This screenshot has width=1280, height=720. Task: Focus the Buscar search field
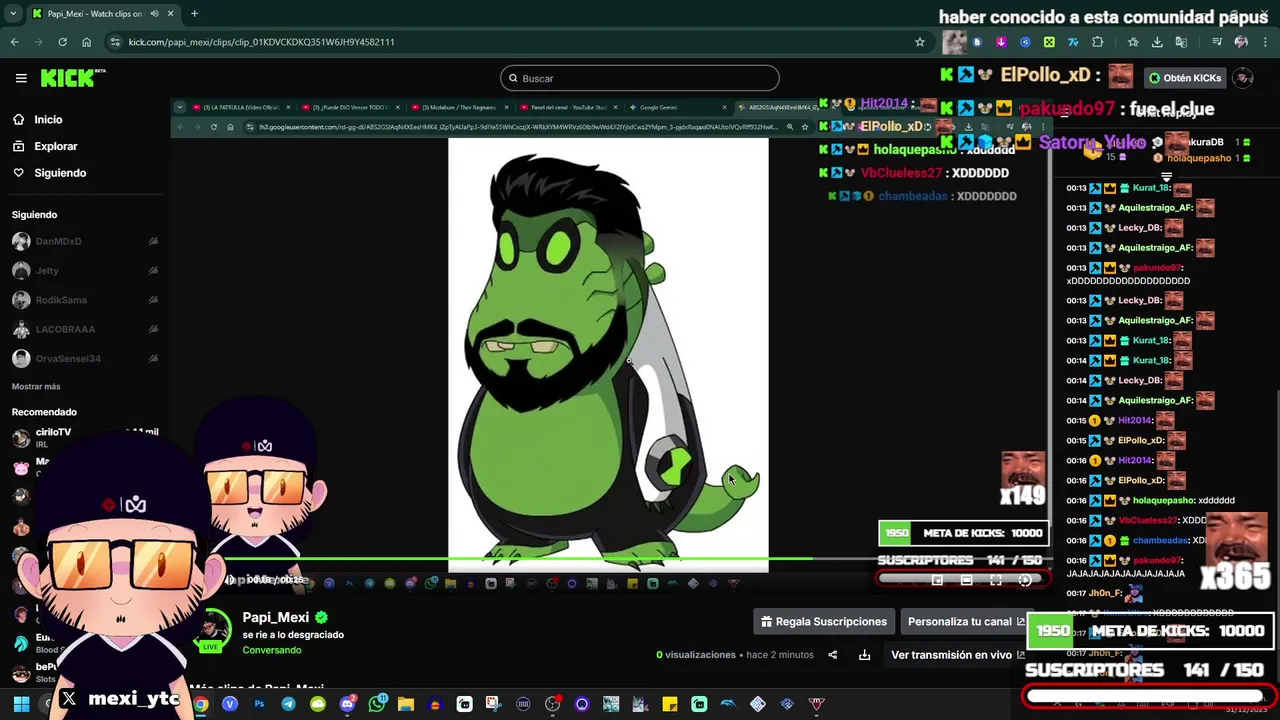(x=640, y=78)
